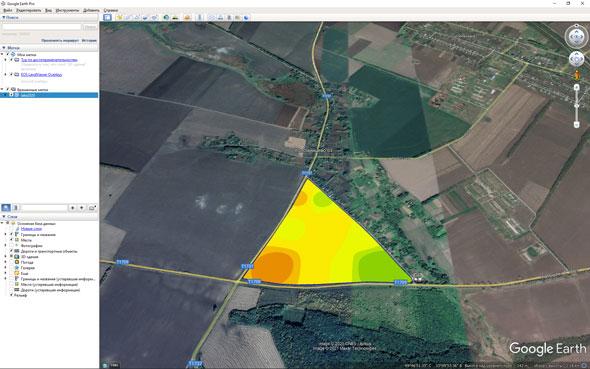The image size is (590, 369).
Task: Select the Ruler measuring tool
Action: (x=200, y=17)
